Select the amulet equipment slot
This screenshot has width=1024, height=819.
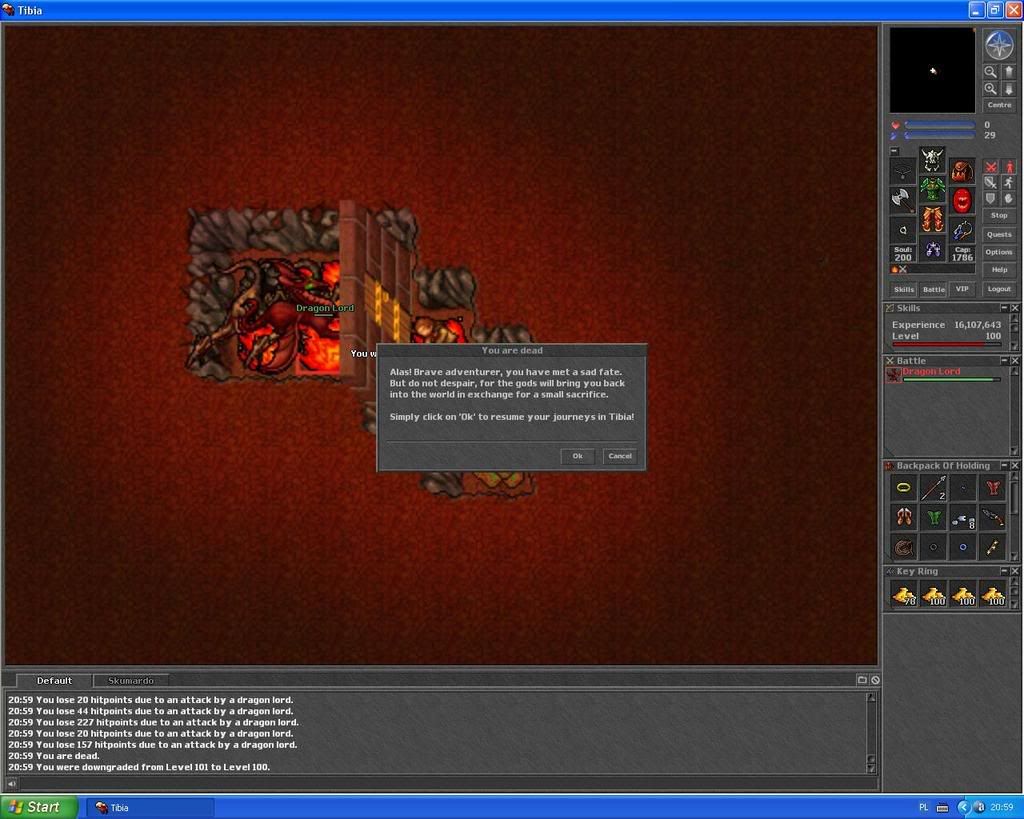click(903, 171)
